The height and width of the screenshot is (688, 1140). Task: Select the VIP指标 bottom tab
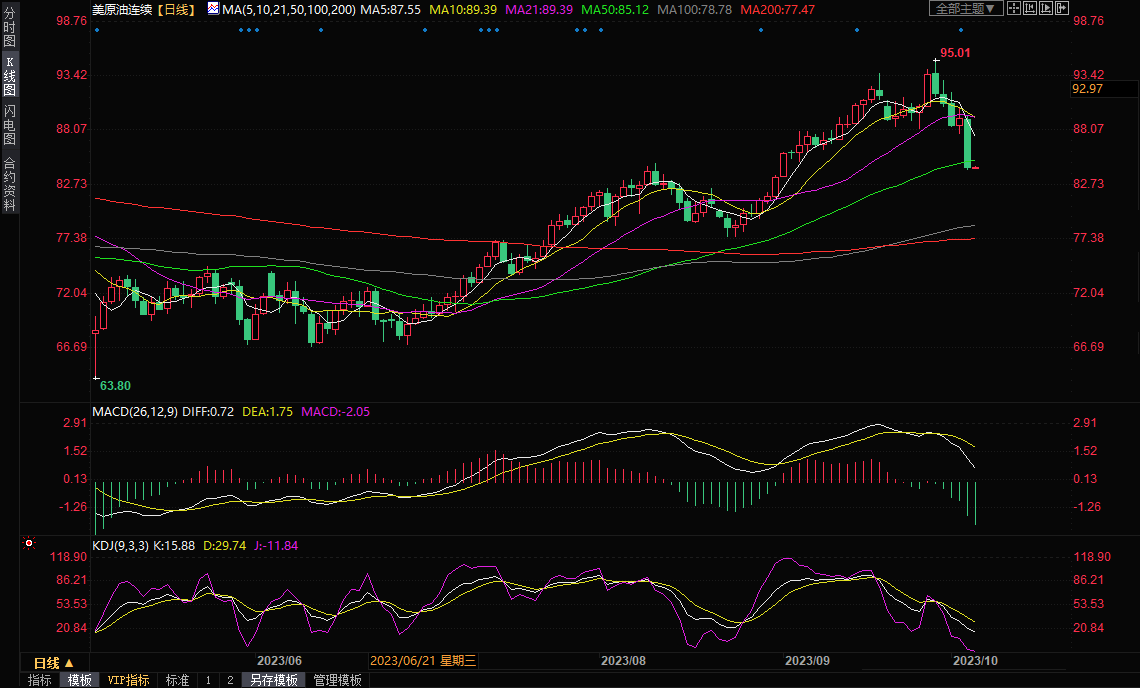click(x=128, y=680)
